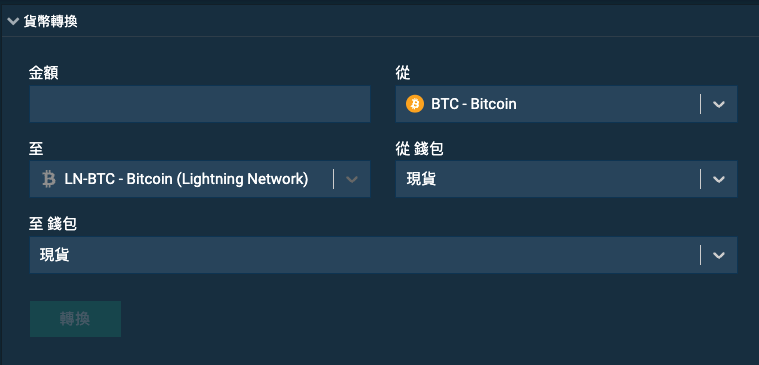Viewport: 759px width, 365px height.
Task: Open the 從 錢包 dropdown arrow
Action: tap(719, 179)
